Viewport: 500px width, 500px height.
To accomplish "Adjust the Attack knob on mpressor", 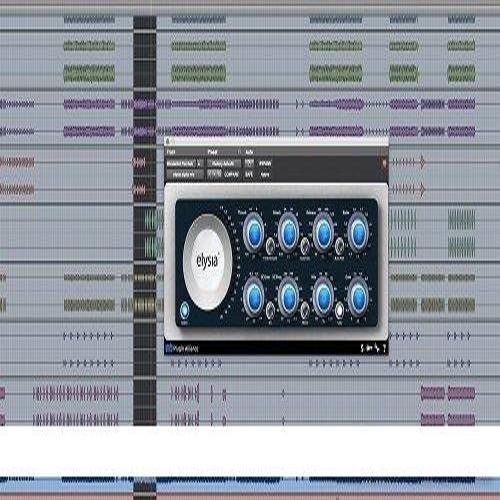I will point(288,233).
